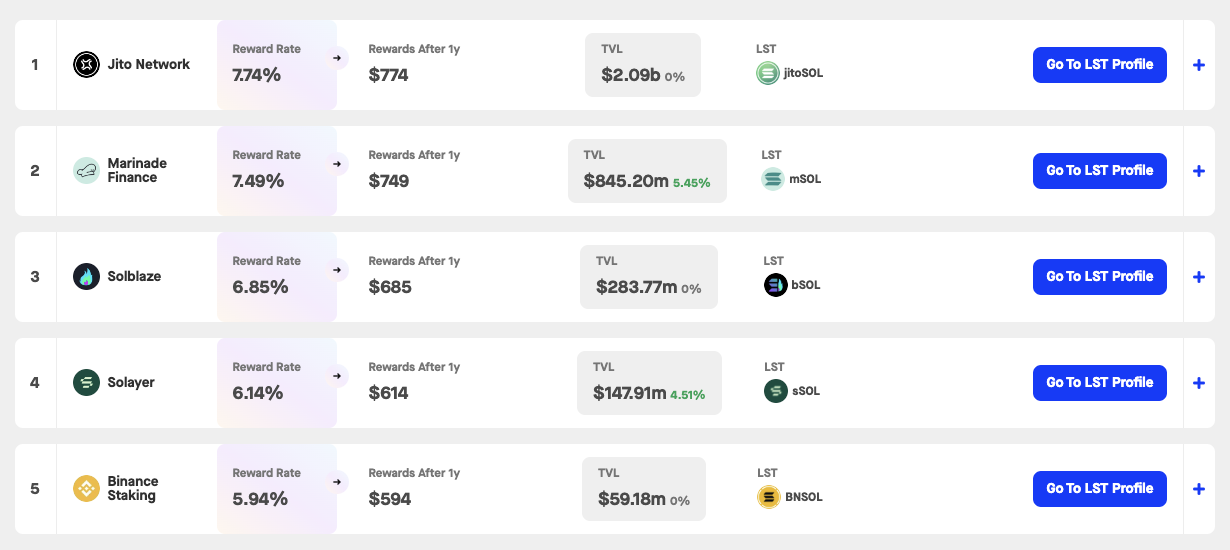Click the $59.18m TVL figure
Screen dimensions: 1230x550
[632, 499]
